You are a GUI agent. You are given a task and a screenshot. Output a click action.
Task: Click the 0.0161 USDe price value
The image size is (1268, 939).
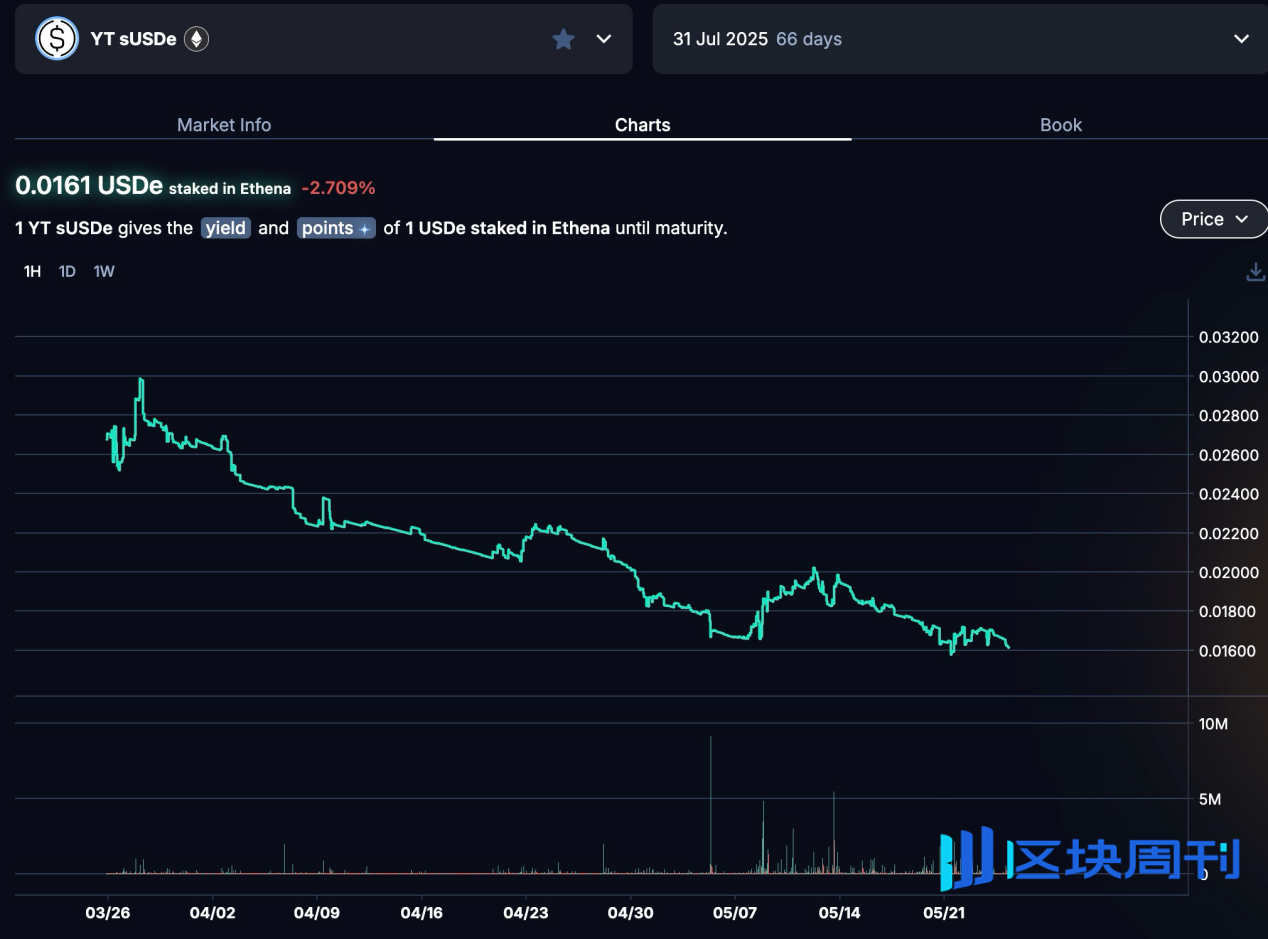(x=89, y=186)
